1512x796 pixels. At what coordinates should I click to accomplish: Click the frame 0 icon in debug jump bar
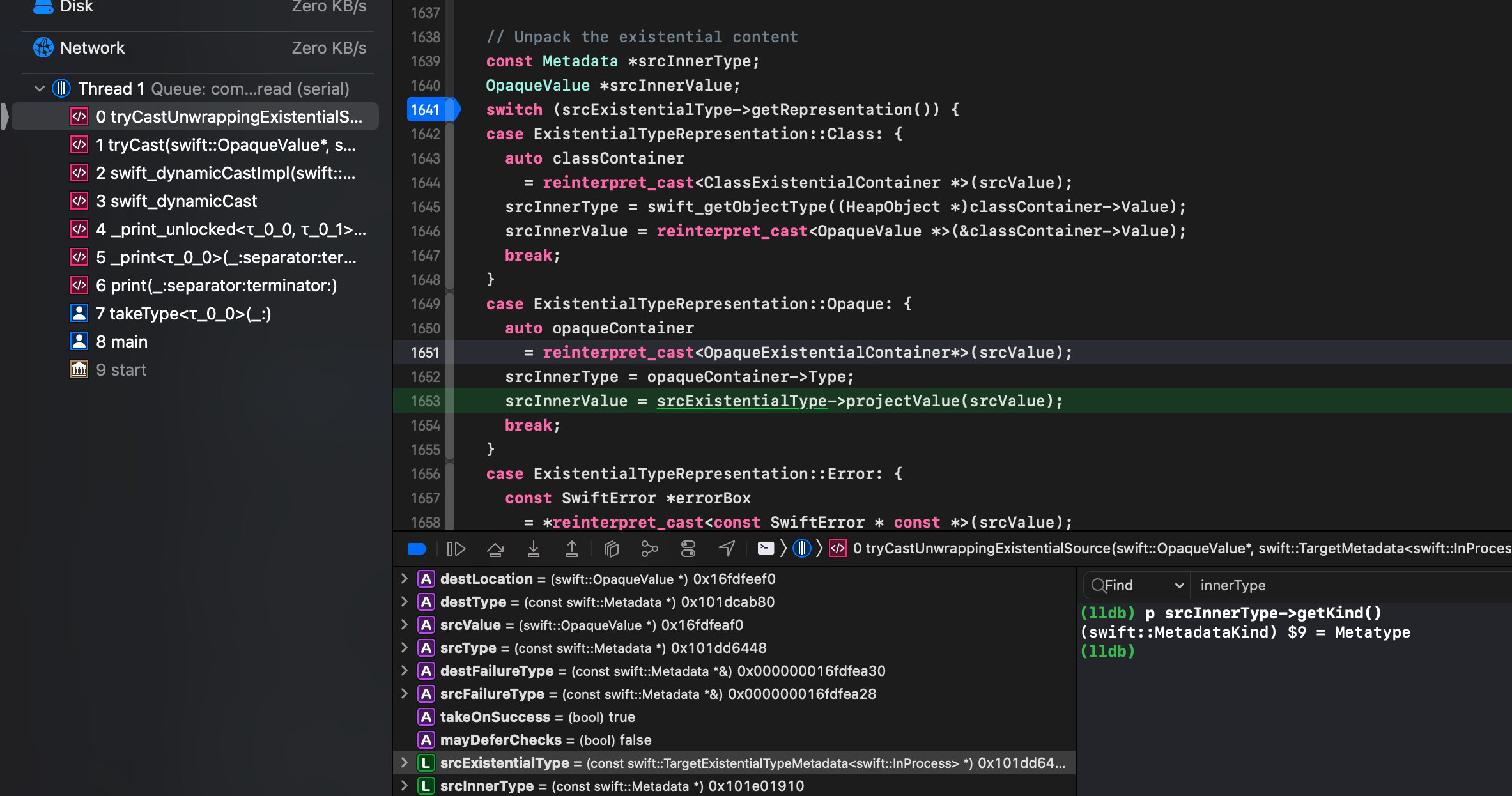click(837, 548)
